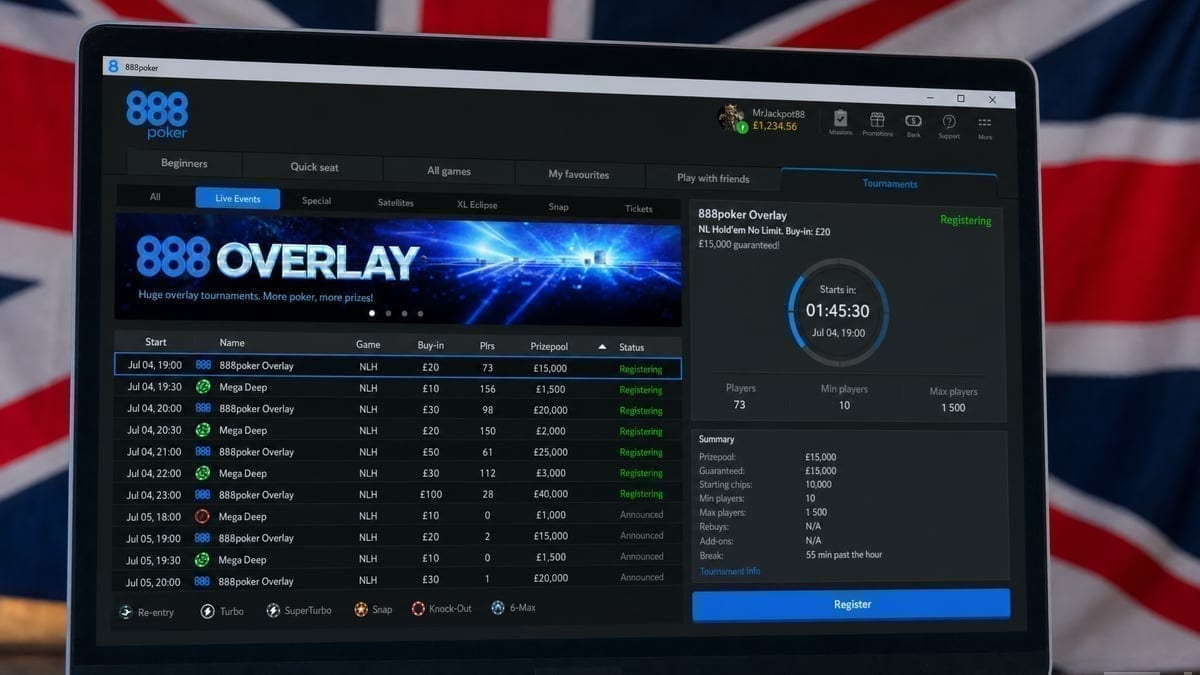
Task: Click the Knock-Out legend icon
Action: [418, 608]
